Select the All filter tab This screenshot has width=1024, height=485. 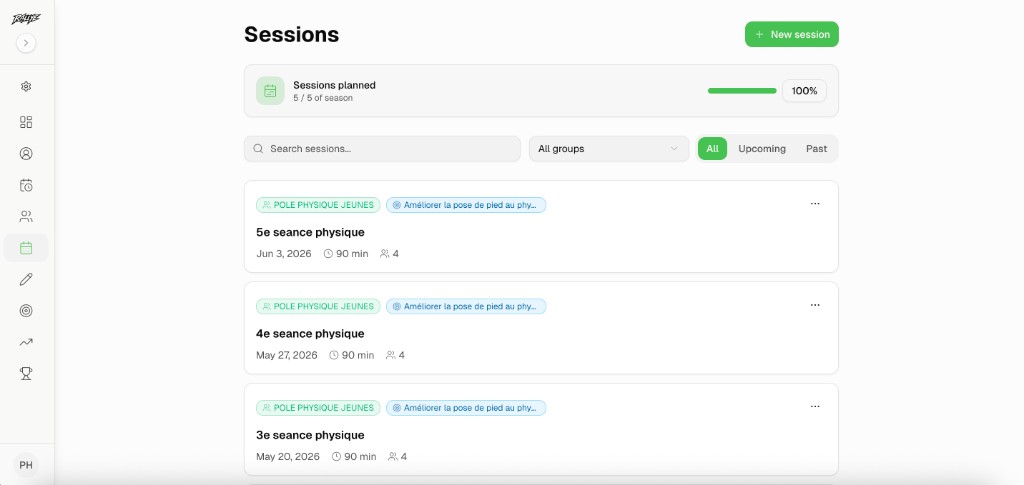pos(712,149)
